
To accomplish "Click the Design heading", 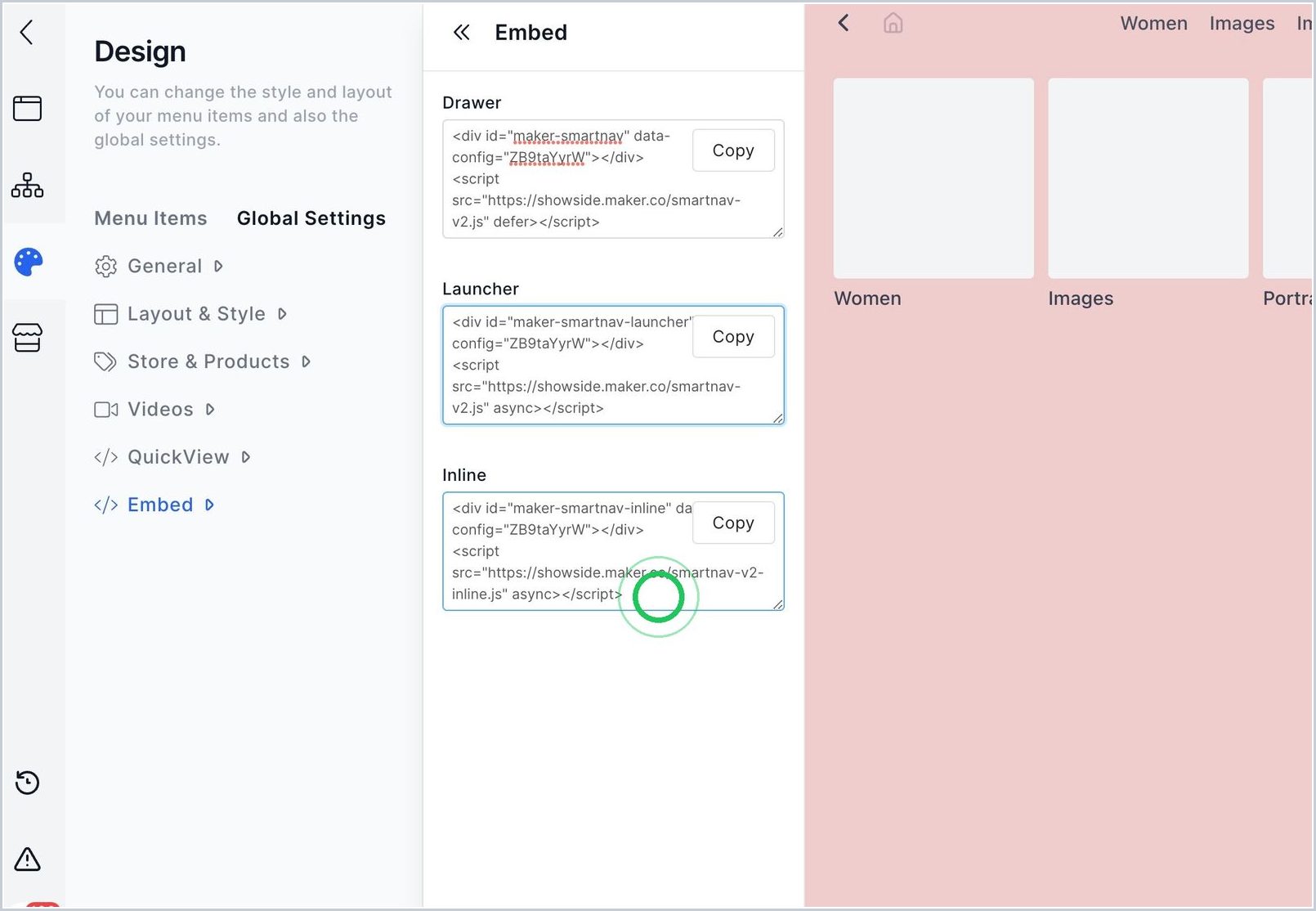I will [140, 52].
